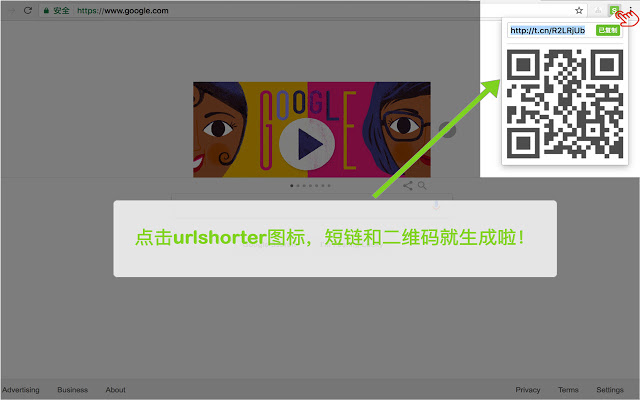Screen dimensions: 640x400
Task: Open the About footer link
Action: point(116,390)
